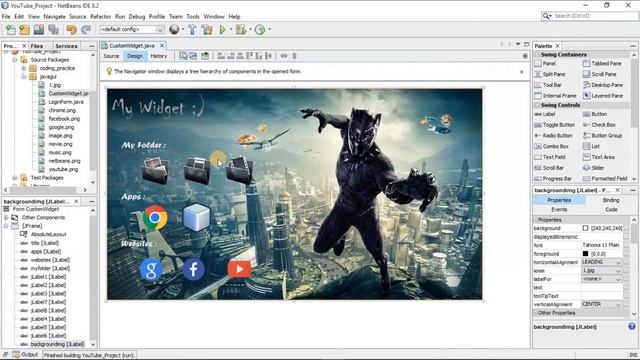Switch to the History view tab
This screenshot has height=360, width=640.
[159, 56]
